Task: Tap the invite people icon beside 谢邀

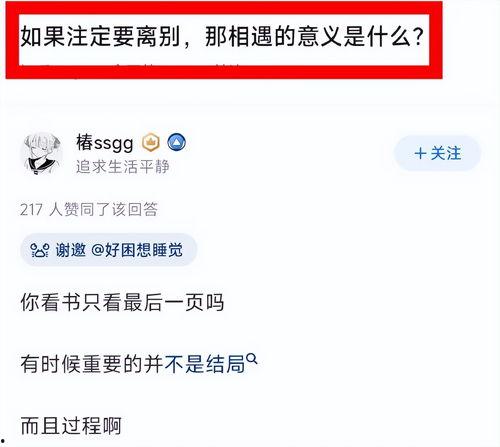Action: [x=40, y=250]
